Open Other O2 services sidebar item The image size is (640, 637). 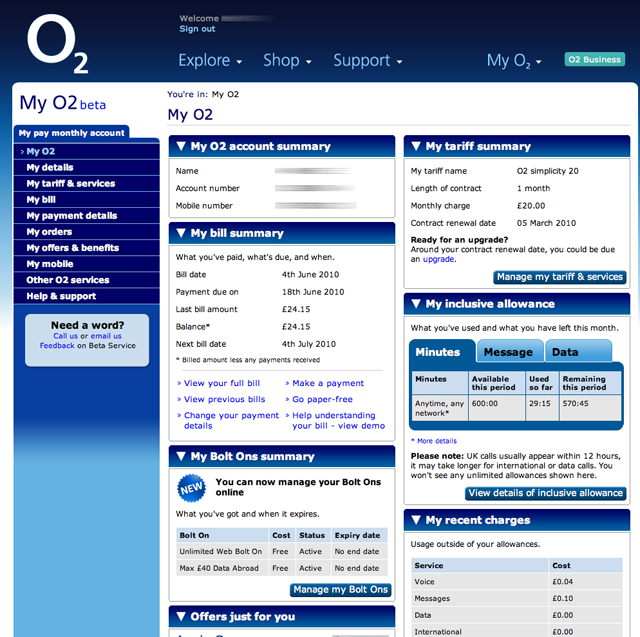coord(87,280)
